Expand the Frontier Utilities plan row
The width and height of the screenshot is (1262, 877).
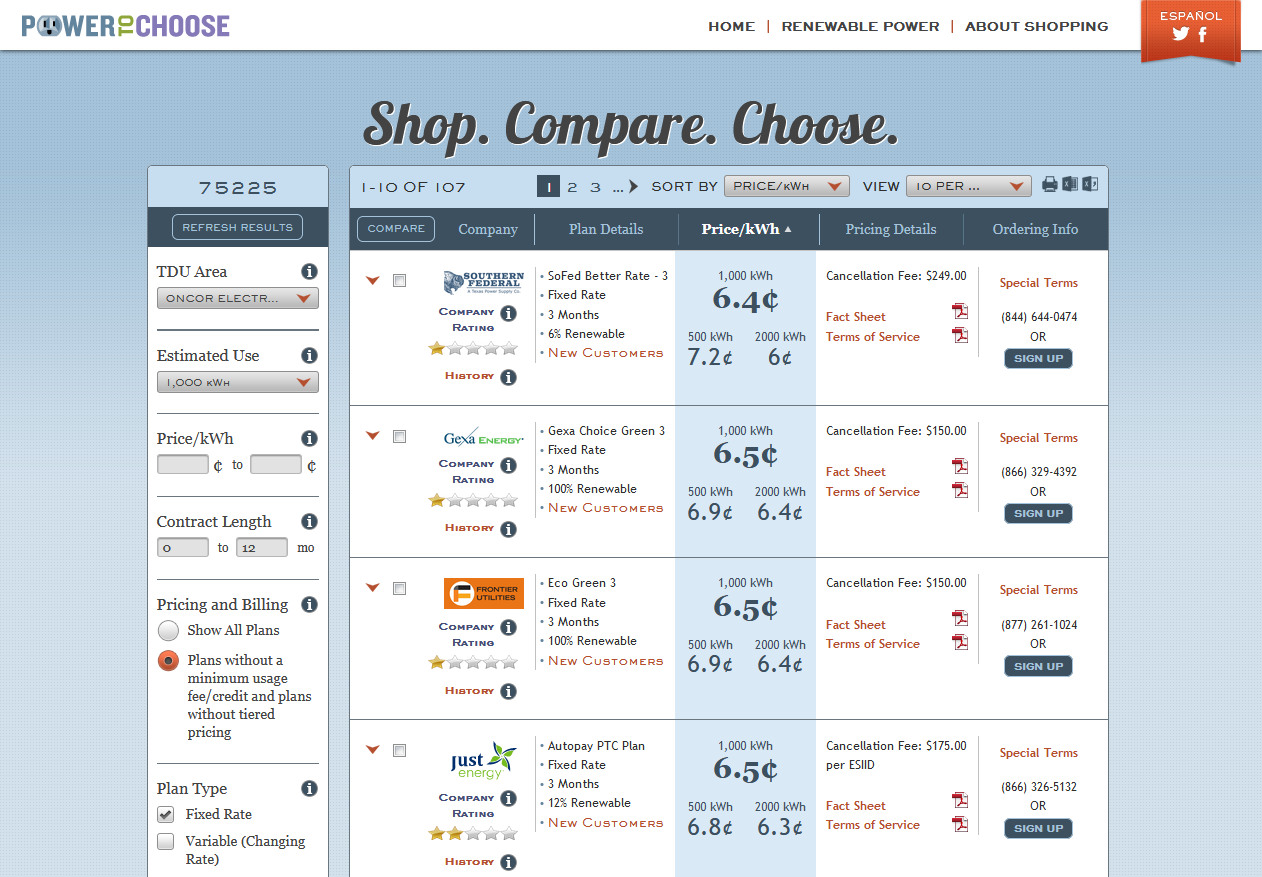click(373, 588)
